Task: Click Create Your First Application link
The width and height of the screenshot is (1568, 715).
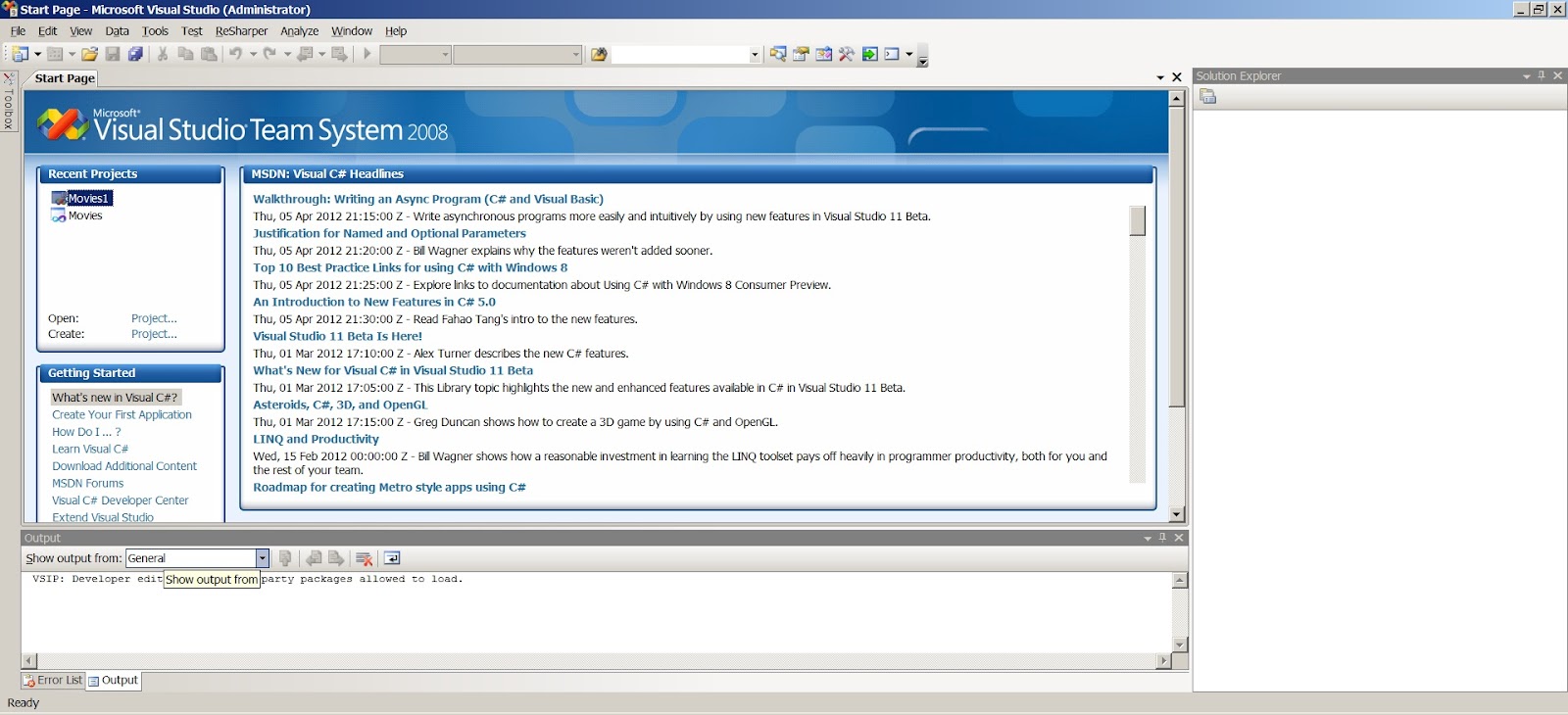Action: (122, 415)
